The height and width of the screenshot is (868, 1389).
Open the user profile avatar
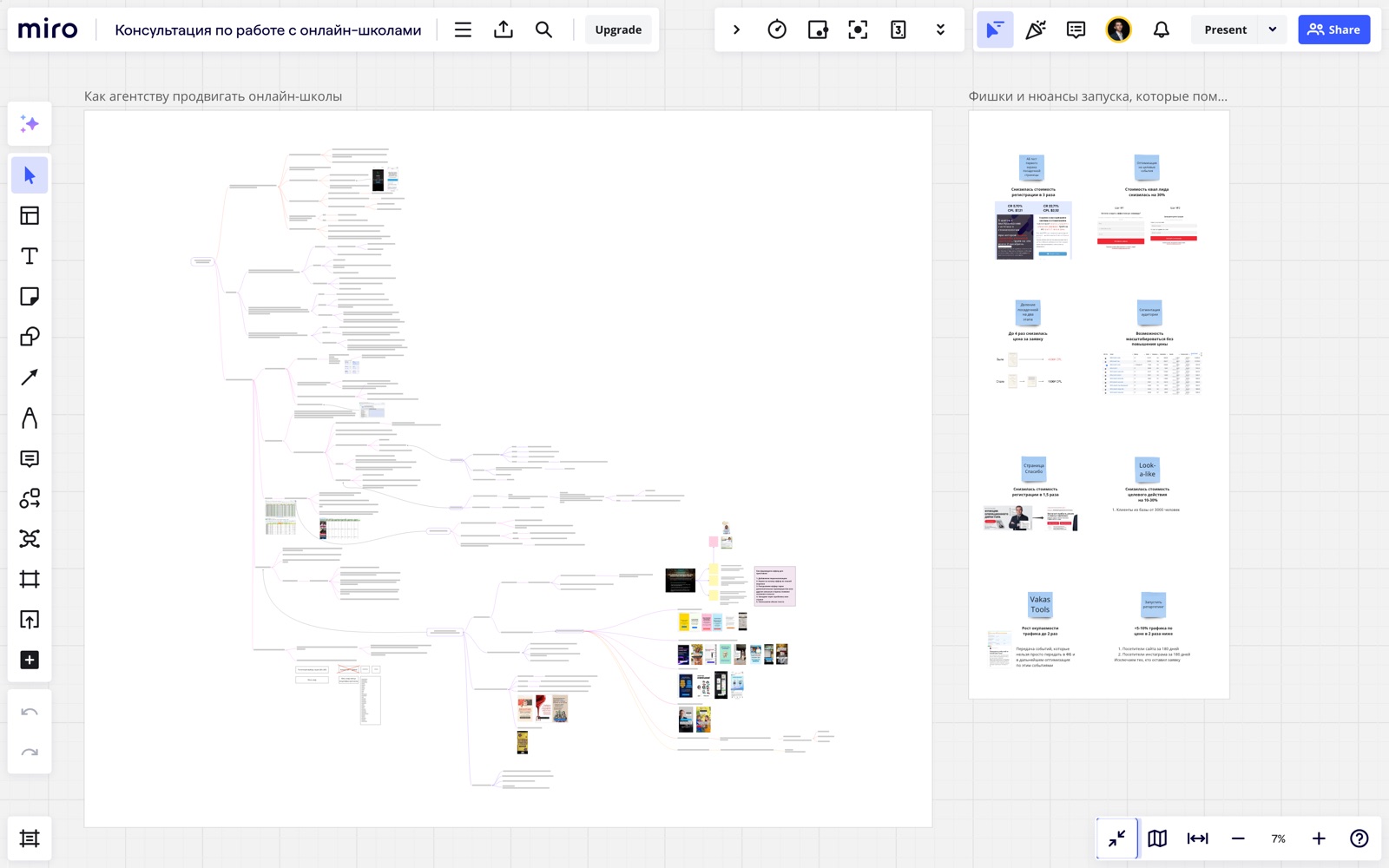pos(1118,30)
